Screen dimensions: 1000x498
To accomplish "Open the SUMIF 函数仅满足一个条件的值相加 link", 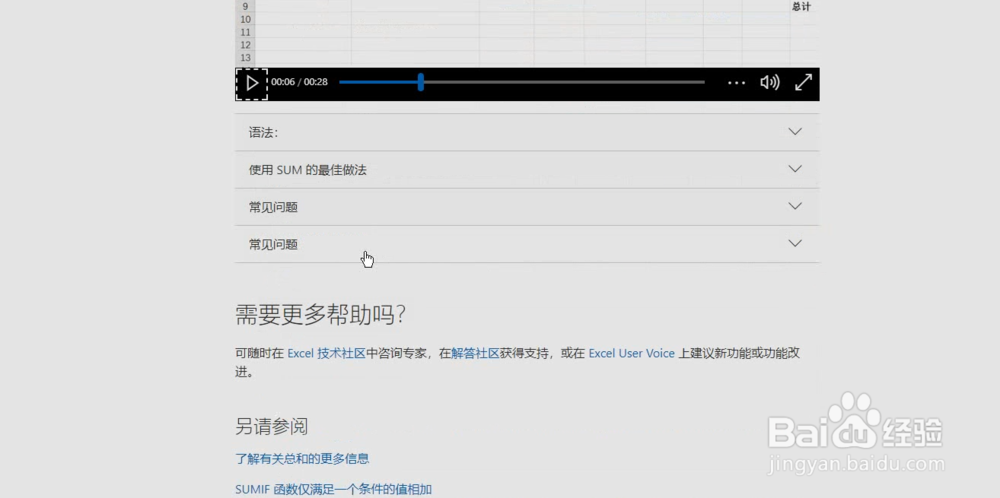I will [334, 490].
